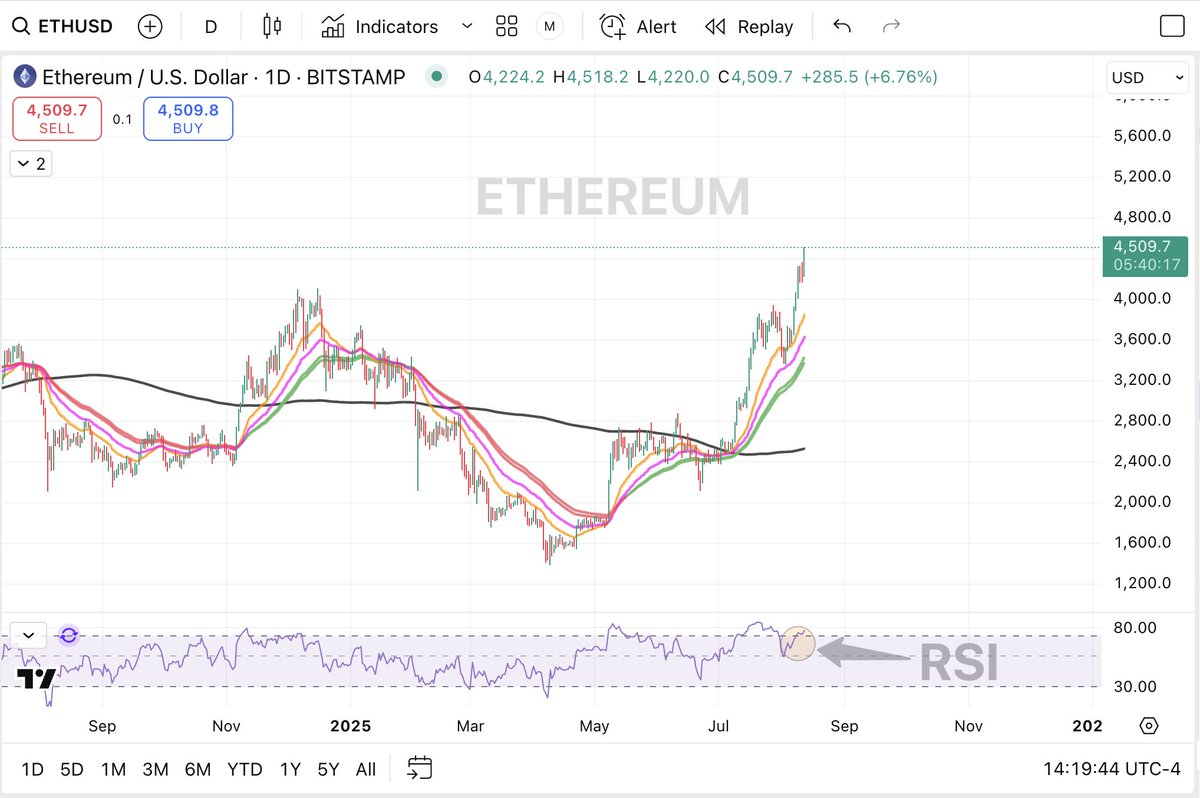
Task: Click the Jul label on the time axis
Action: tap(718, 726)
